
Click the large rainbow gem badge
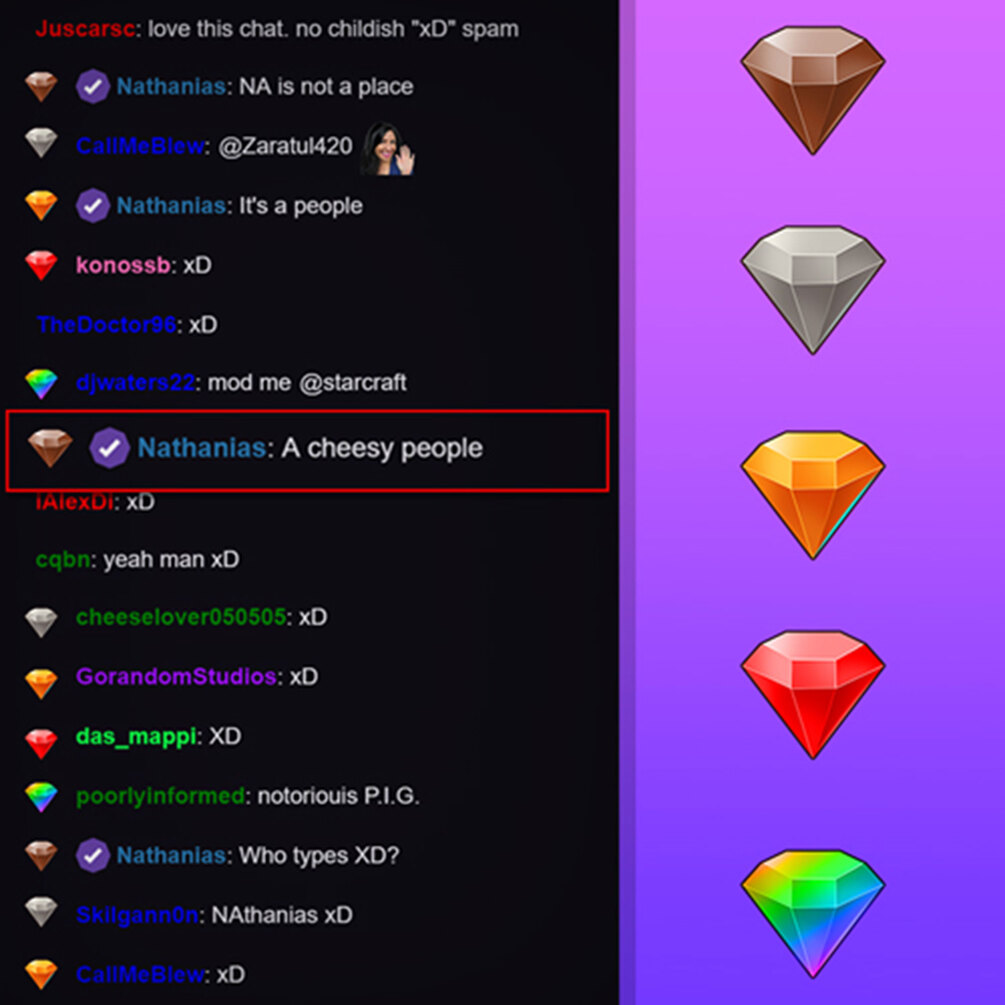(813, 914)
